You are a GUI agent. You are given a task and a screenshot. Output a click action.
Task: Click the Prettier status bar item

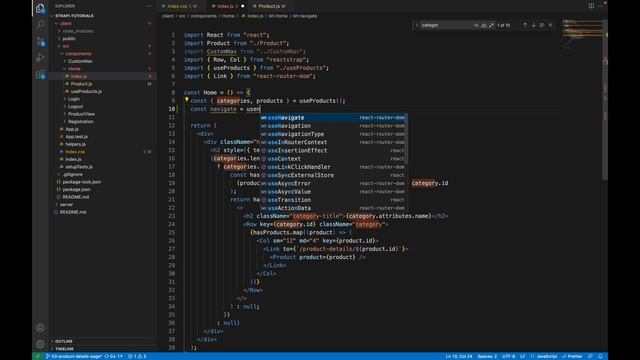[x=572, y=356]
